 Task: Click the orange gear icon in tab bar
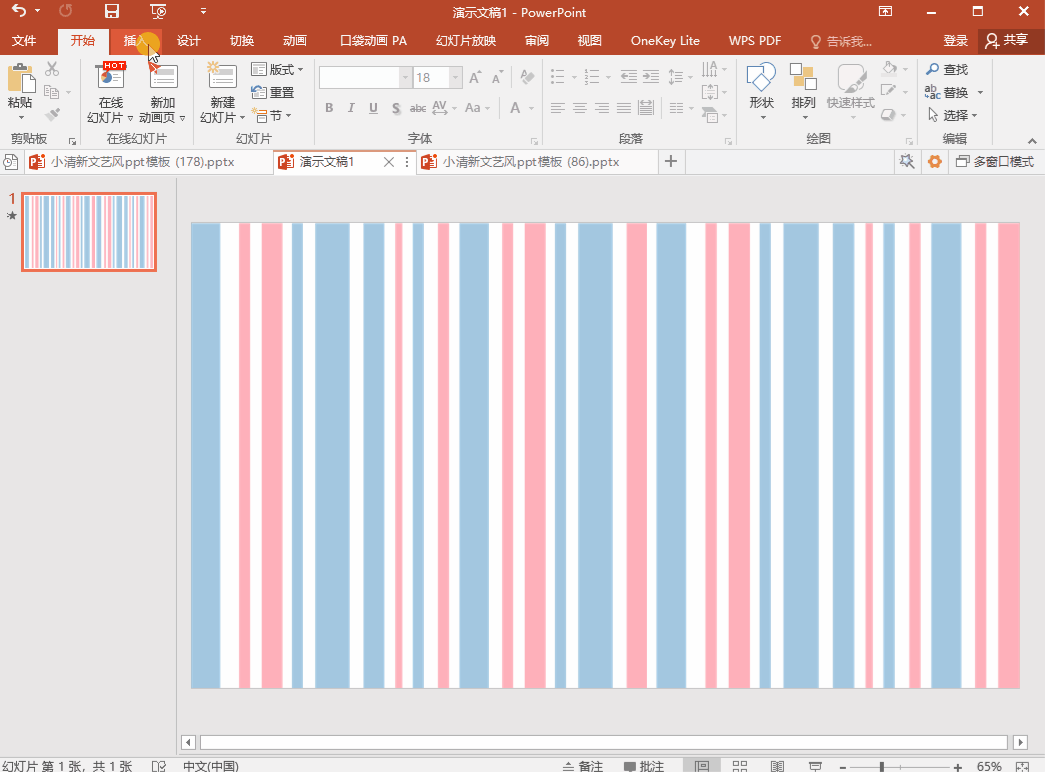click(x=934, y=161)
